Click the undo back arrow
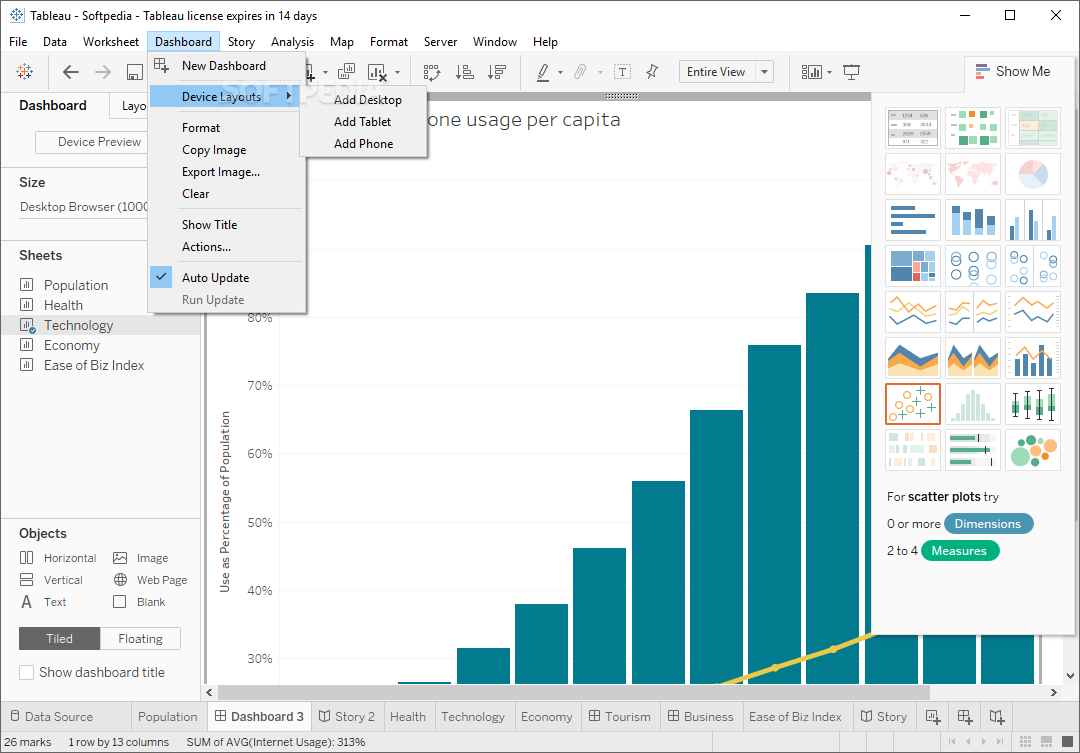 [71, 72]
